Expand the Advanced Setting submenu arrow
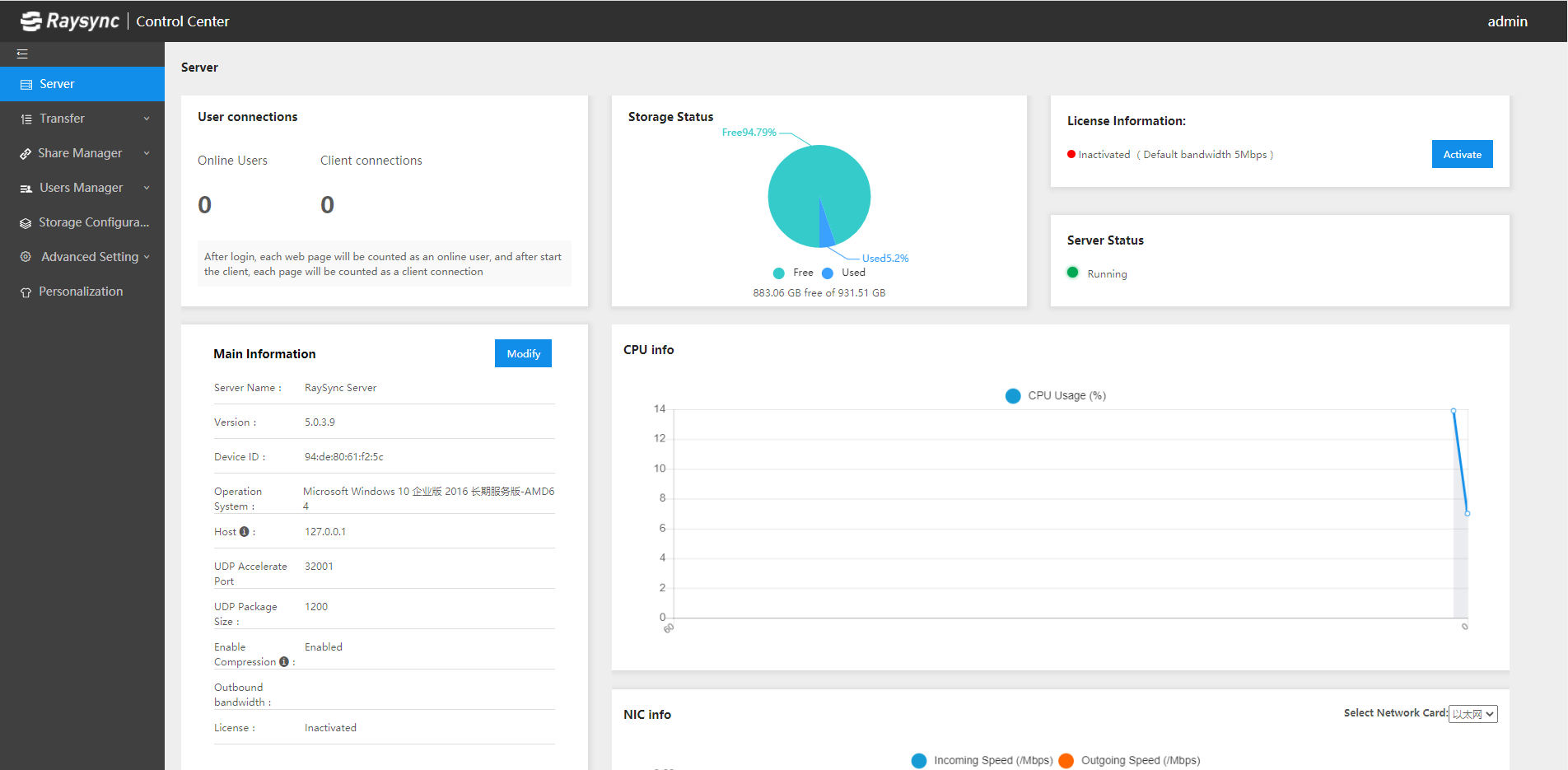This screenshot has height=770, width=1568. pyautogui.click(x=147, y=257)
